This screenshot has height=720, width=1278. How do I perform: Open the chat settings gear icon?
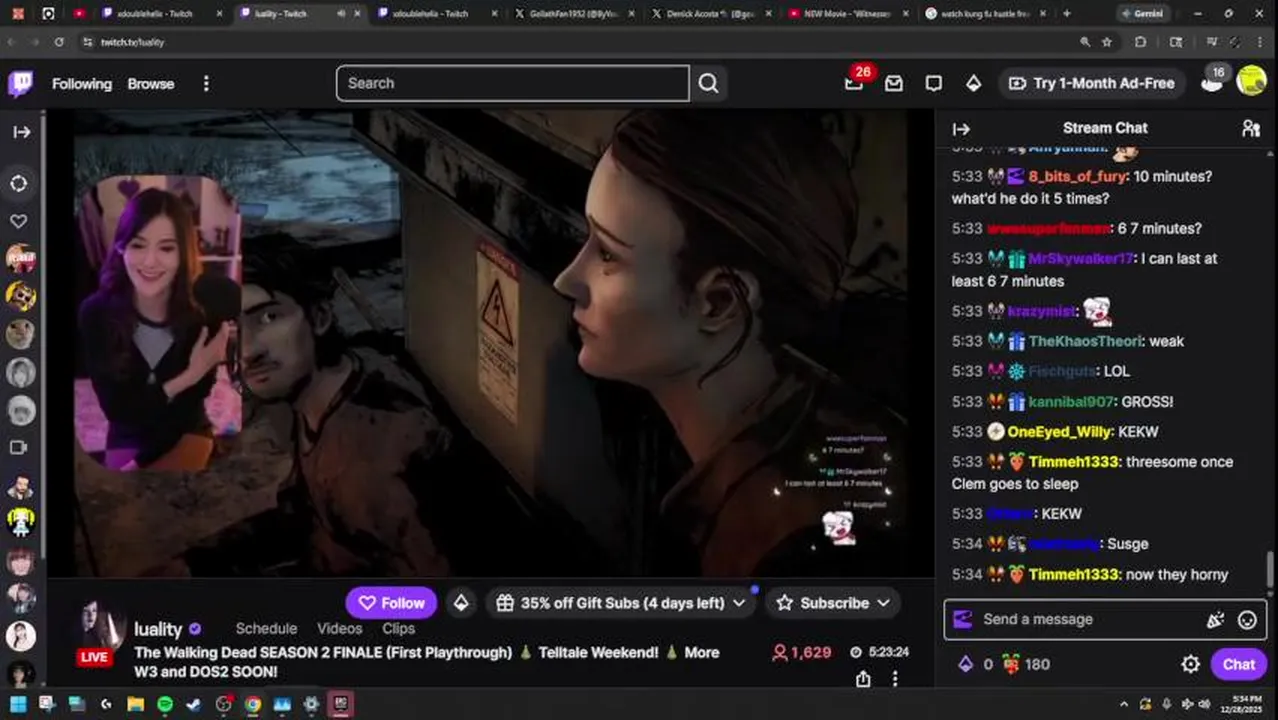point(1190,664)
